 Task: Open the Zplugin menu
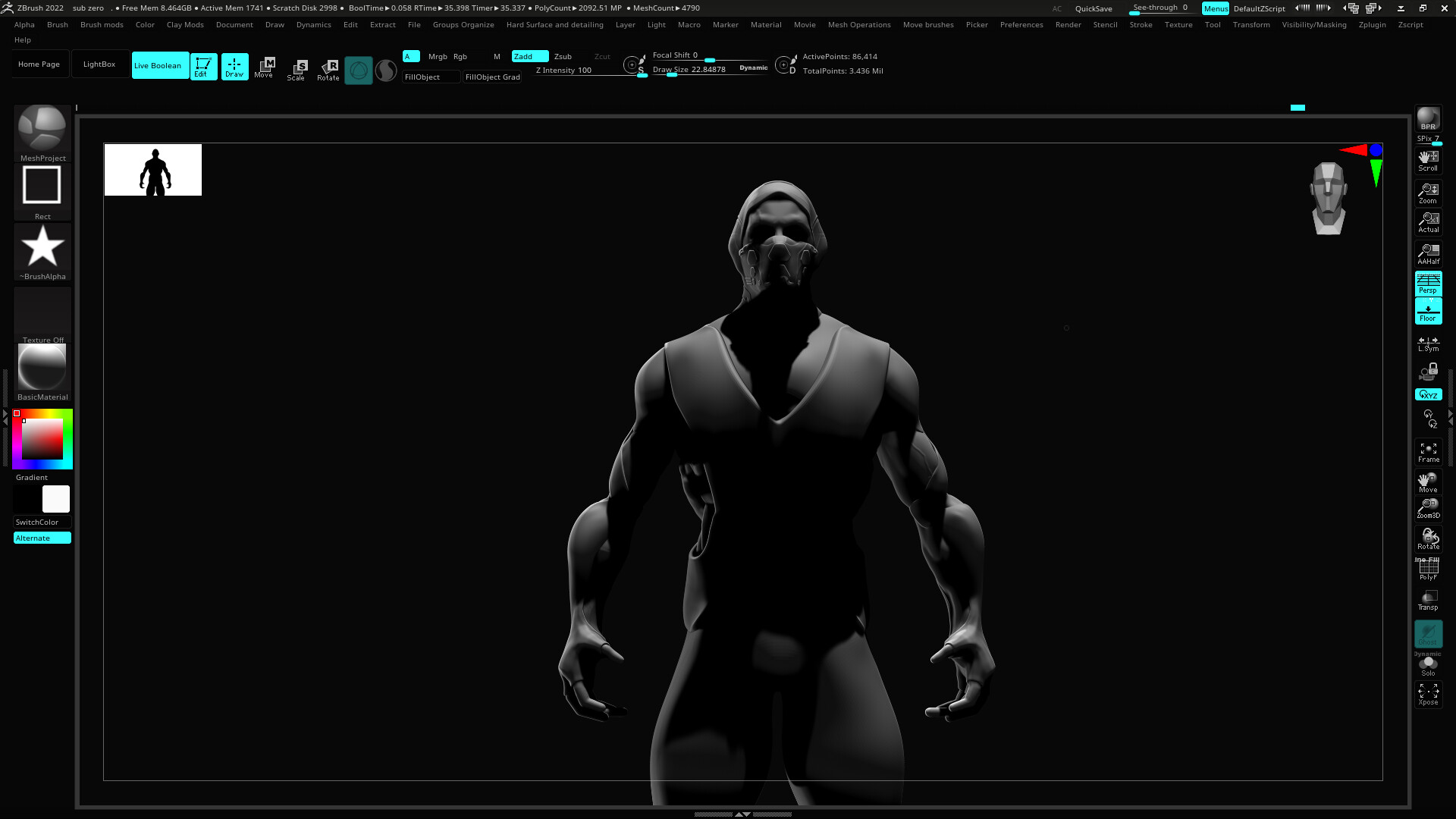click(x=1371, y=25)
